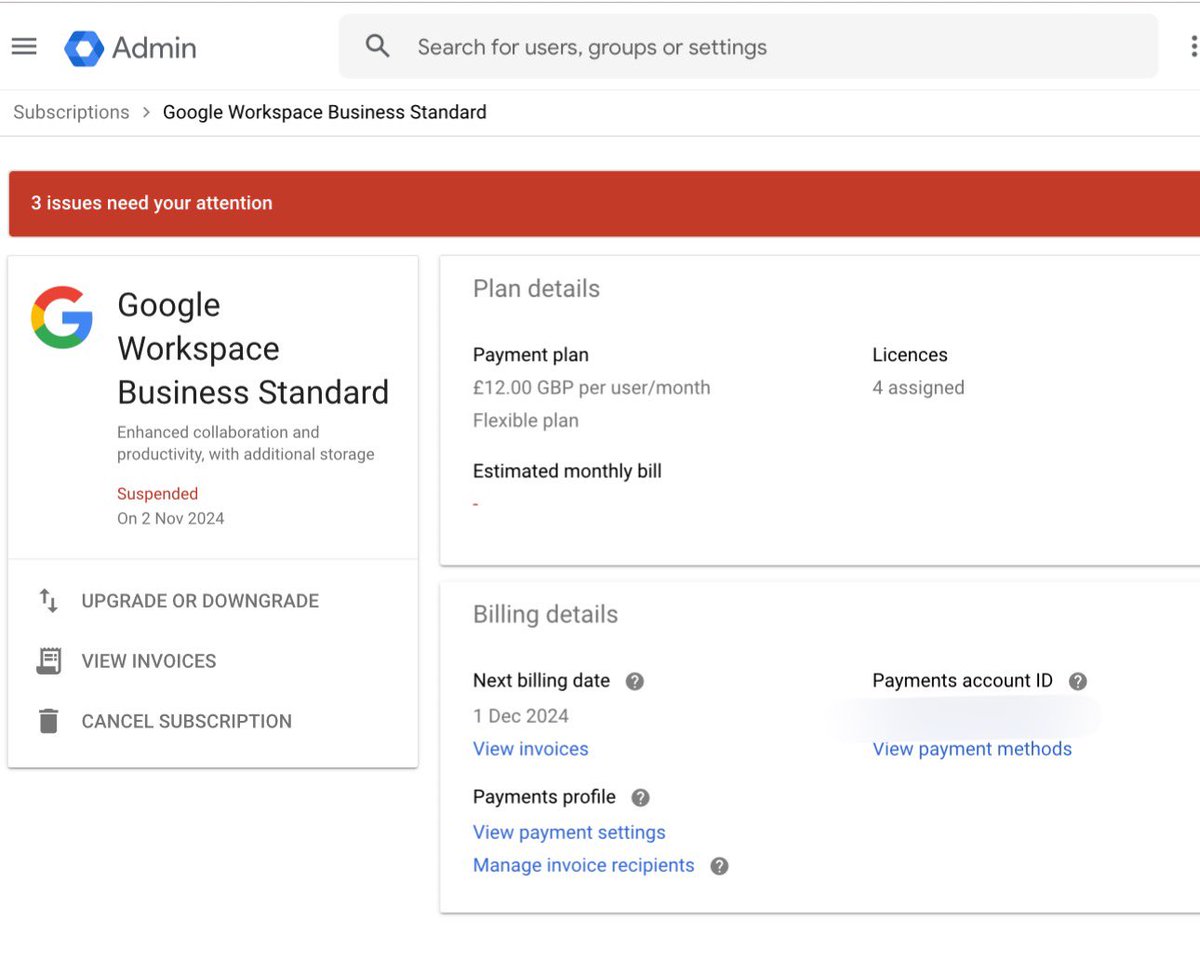Open help for Payments account ID
The width and height of the screenshot is (1200, 960).
1078,681
